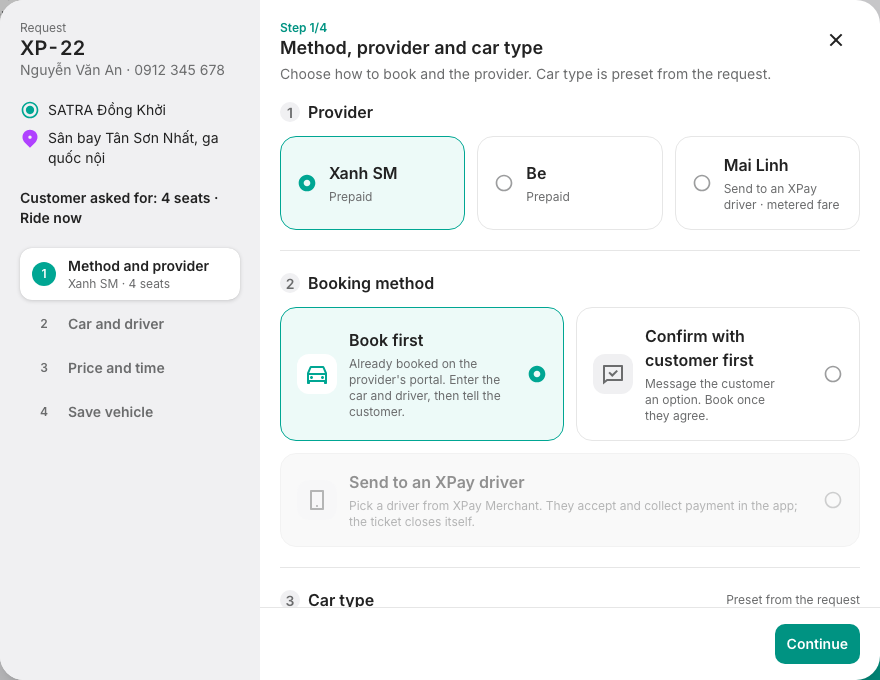Click the Car type section heading
The image size is (880, 680).
[341, 600]
